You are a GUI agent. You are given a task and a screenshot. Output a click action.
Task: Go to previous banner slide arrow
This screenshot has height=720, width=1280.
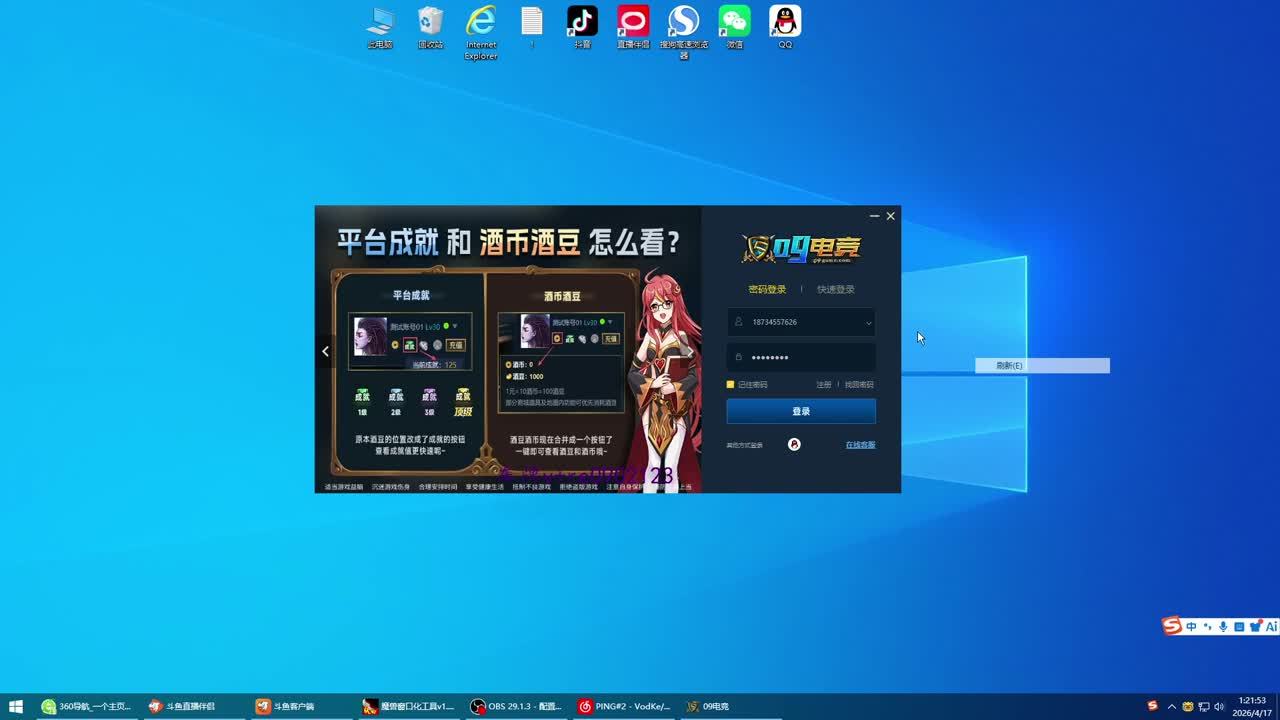click(x=325, y=351)
